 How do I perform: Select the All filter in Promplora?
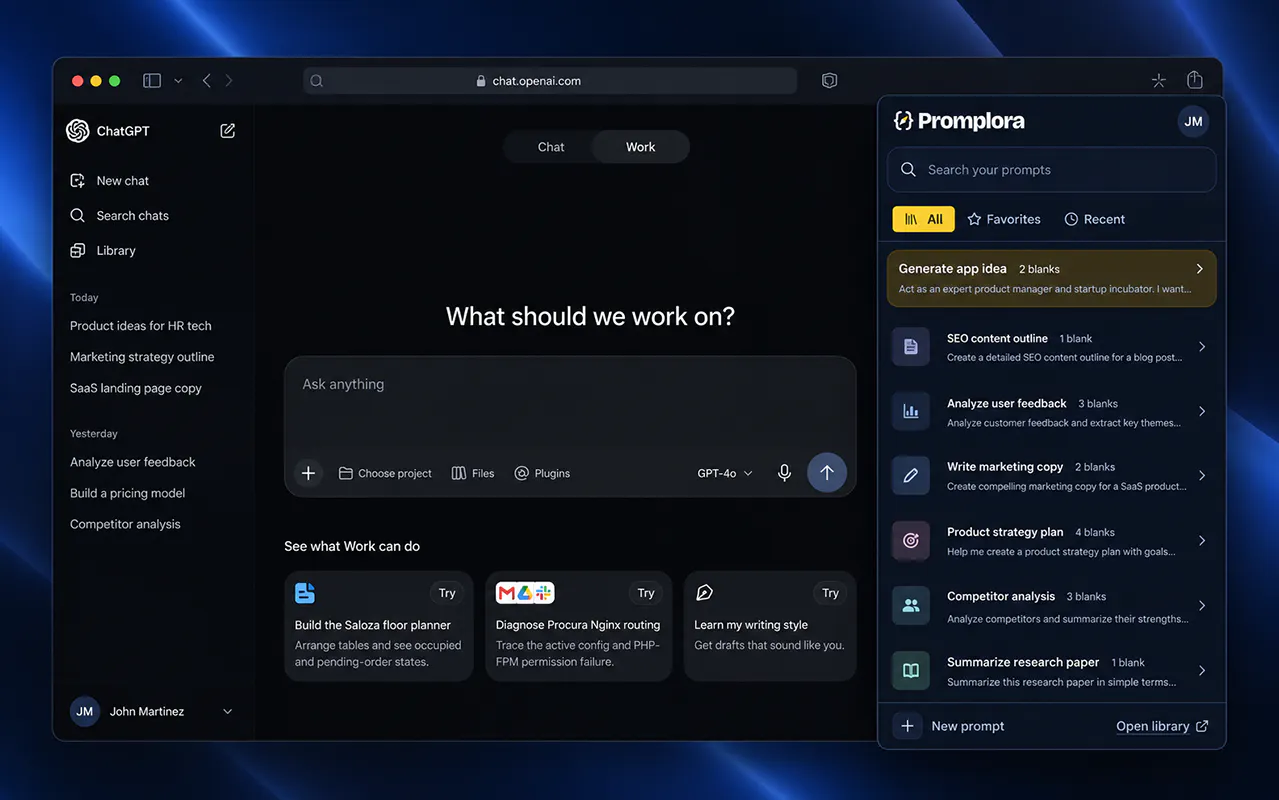[924, 219]
